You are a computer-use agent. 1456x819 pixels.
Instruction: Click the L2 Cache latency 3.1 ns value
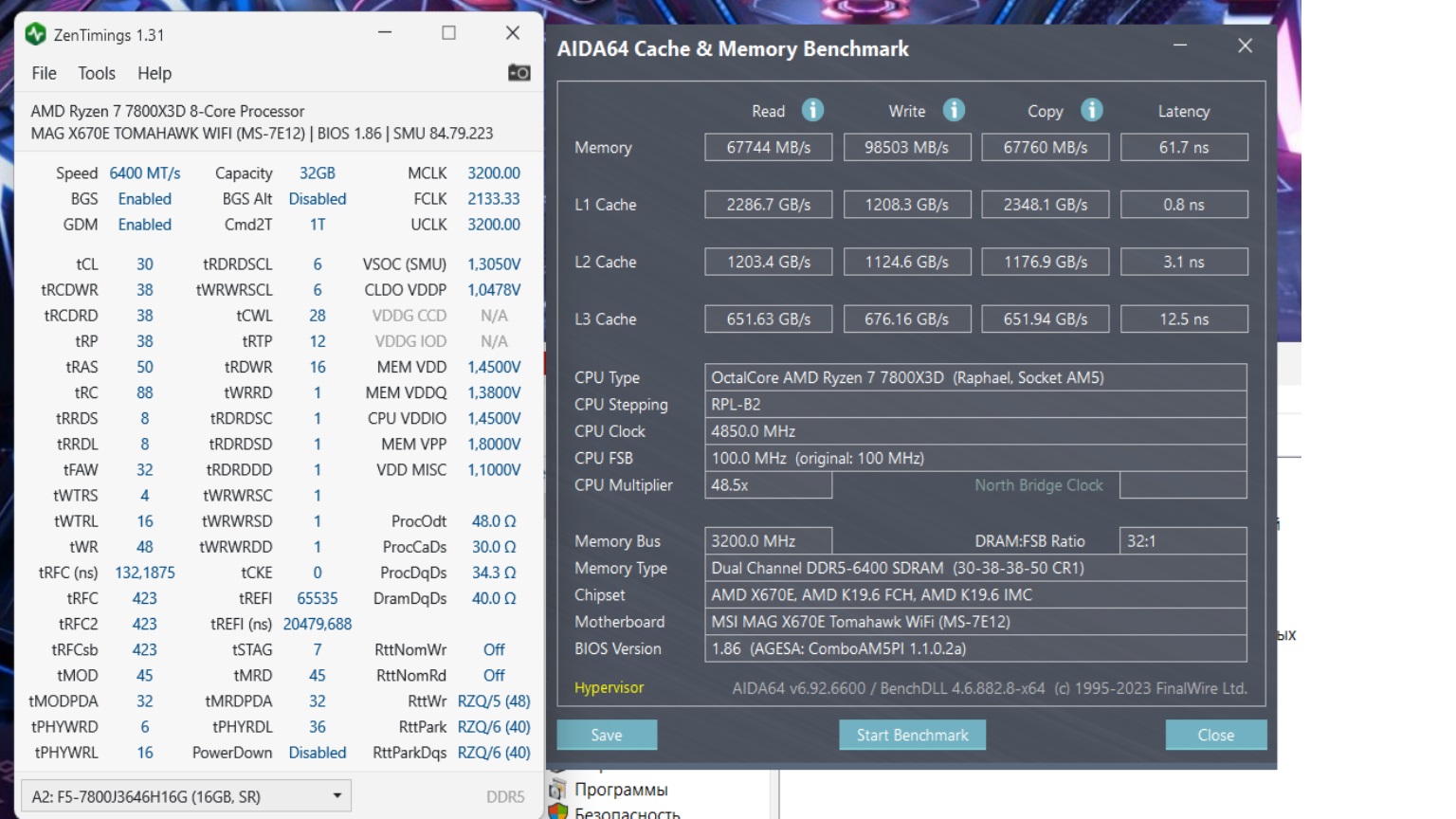pyautogui.click(x=1184, y=262)
